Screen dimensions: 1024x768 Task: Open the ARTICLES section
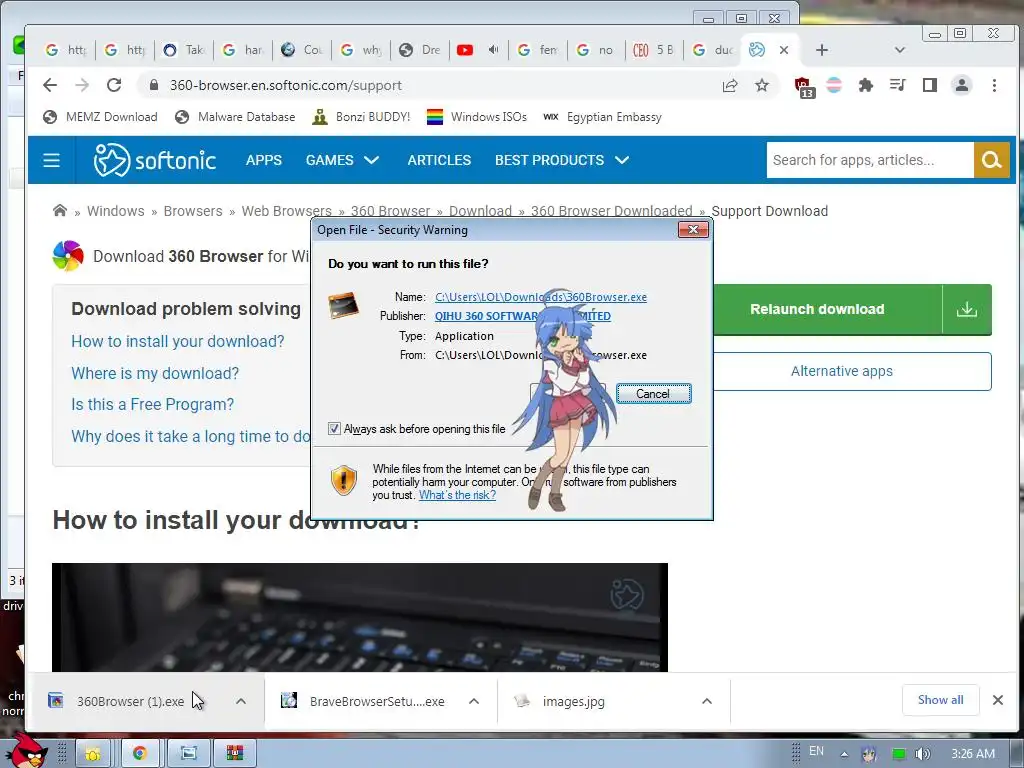[439, 160]
